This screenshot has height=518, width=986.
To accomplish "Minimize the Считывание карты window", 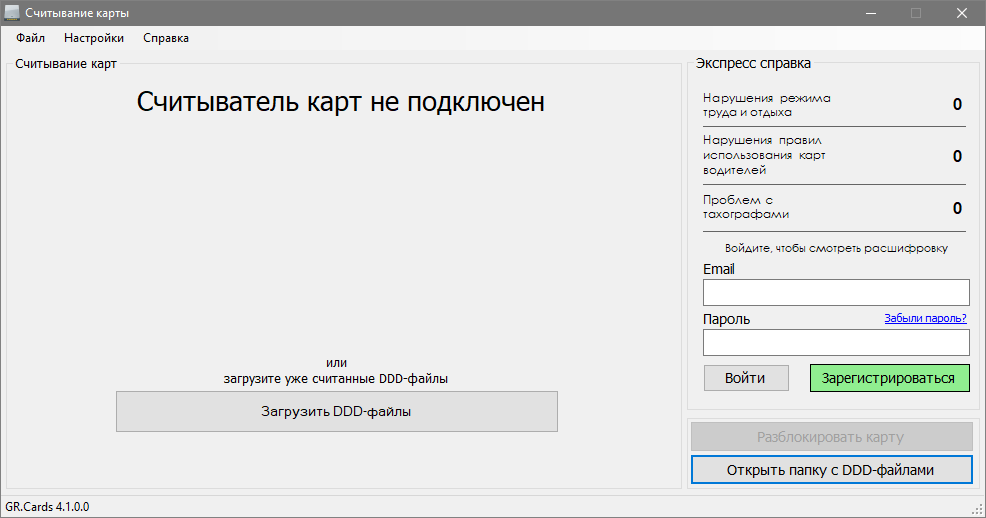I will [x=870, y=13].
